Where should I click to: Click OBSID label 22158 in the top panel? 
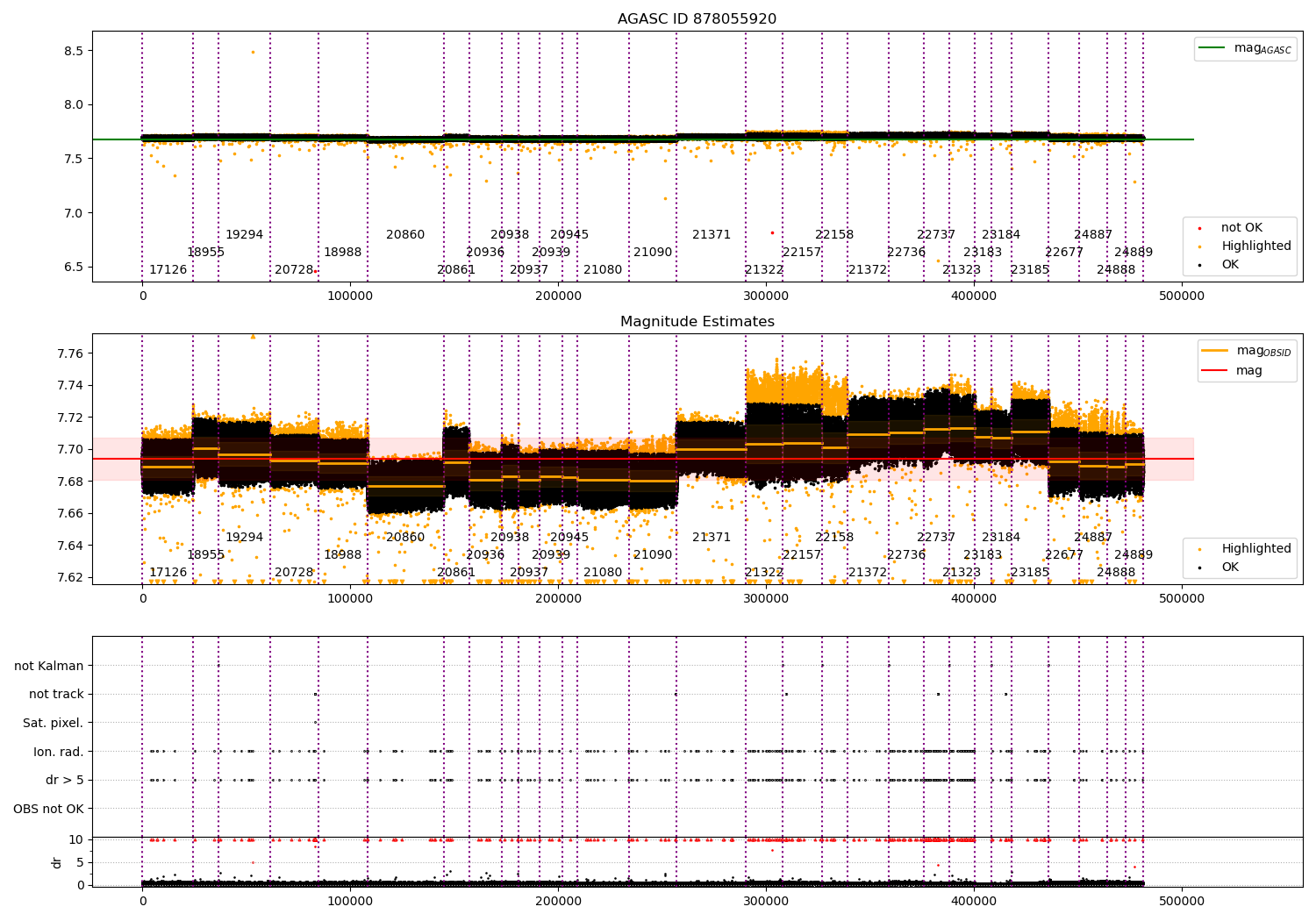[834, 235]
